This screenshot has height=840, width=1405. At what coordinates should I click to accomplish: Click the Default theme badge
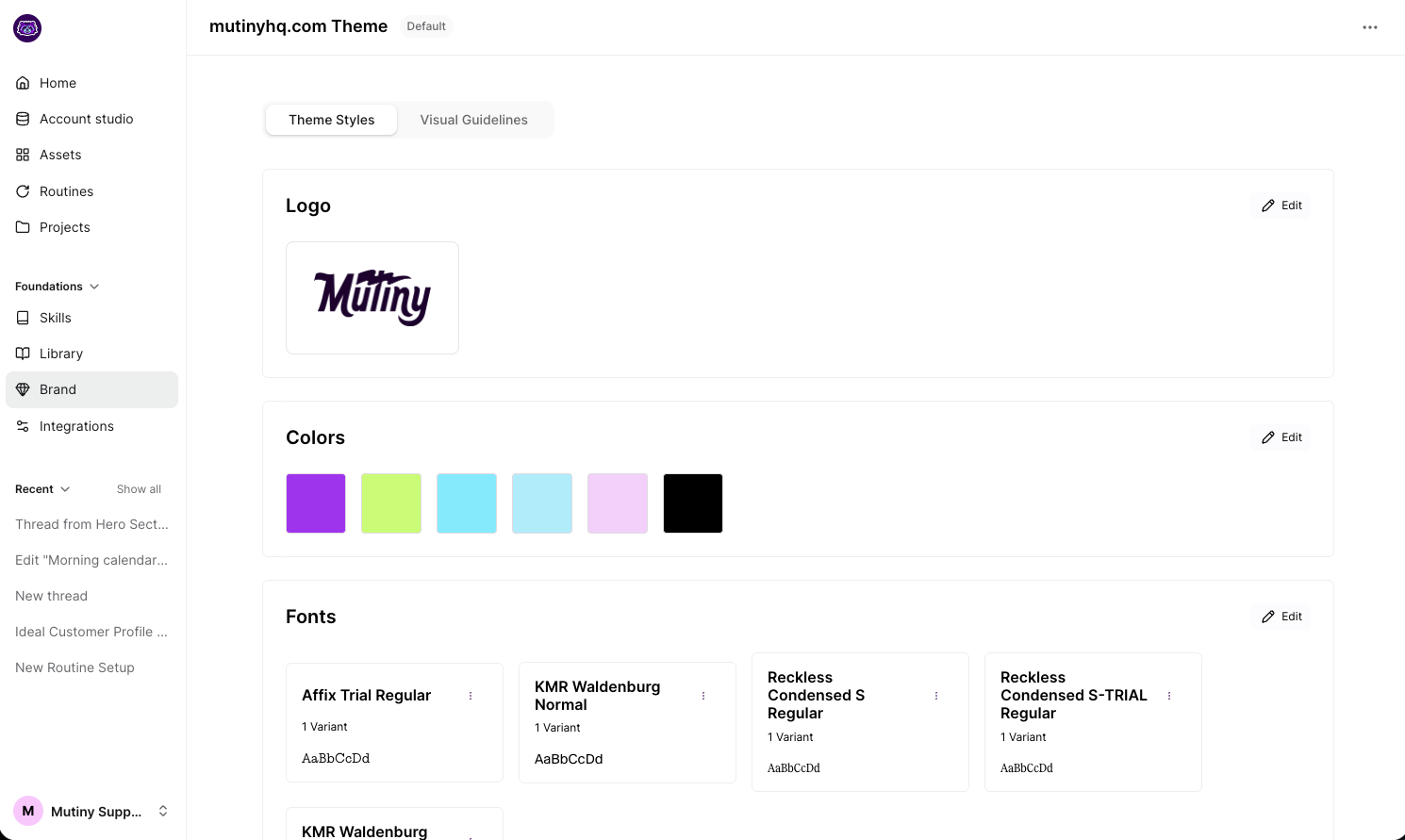(426, 26)
